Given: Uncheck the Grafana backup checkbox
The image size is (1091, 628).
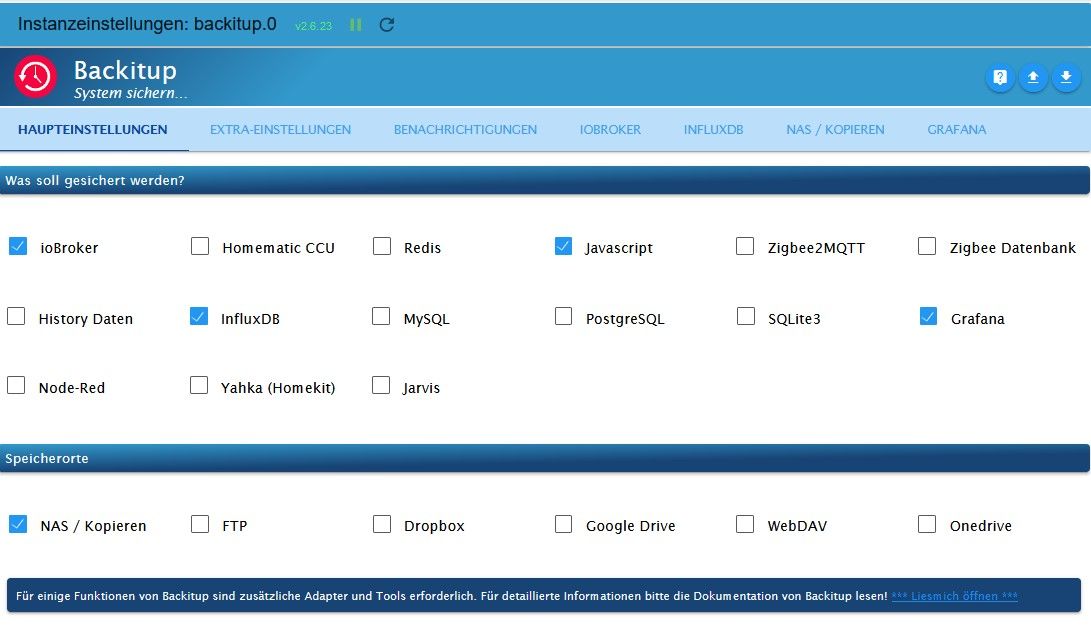Looking at the screenshot, I should [x=928, y=316].
